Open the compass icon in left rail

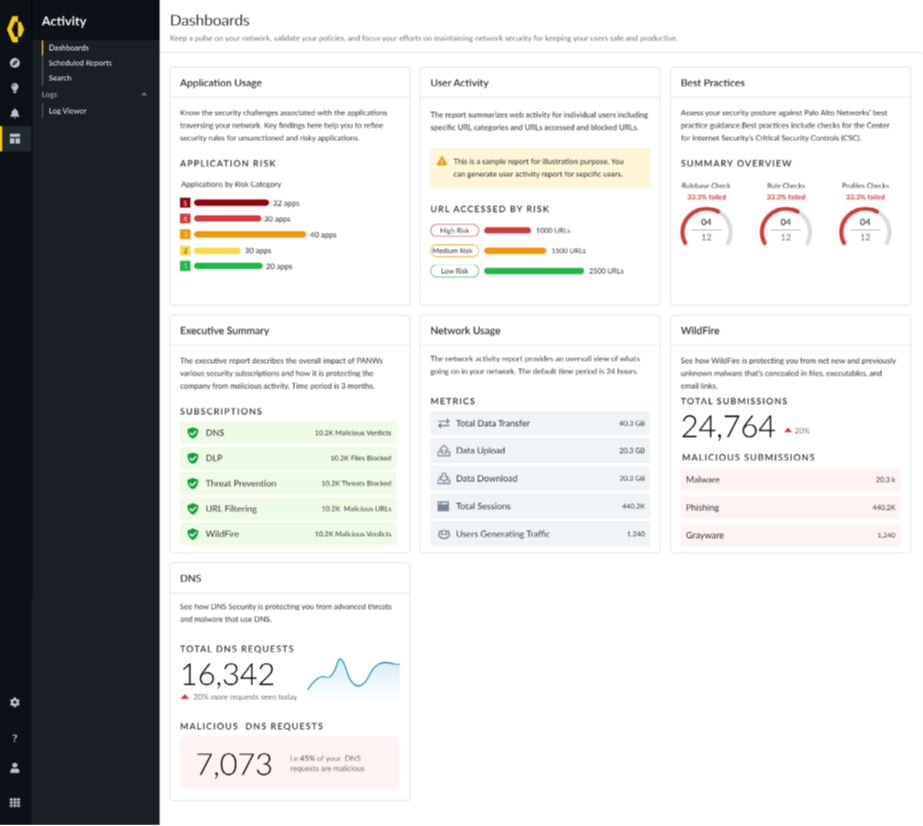(15, 63)
